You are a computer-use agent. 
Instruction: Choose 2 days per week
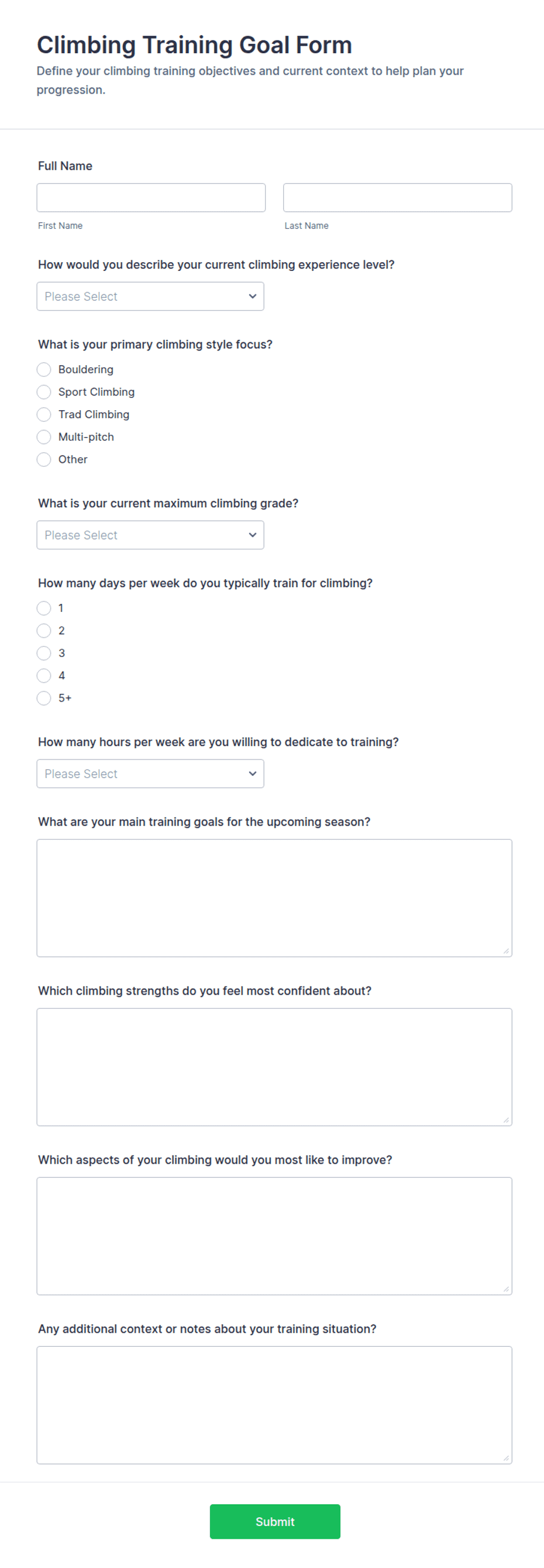coord(44,631)
